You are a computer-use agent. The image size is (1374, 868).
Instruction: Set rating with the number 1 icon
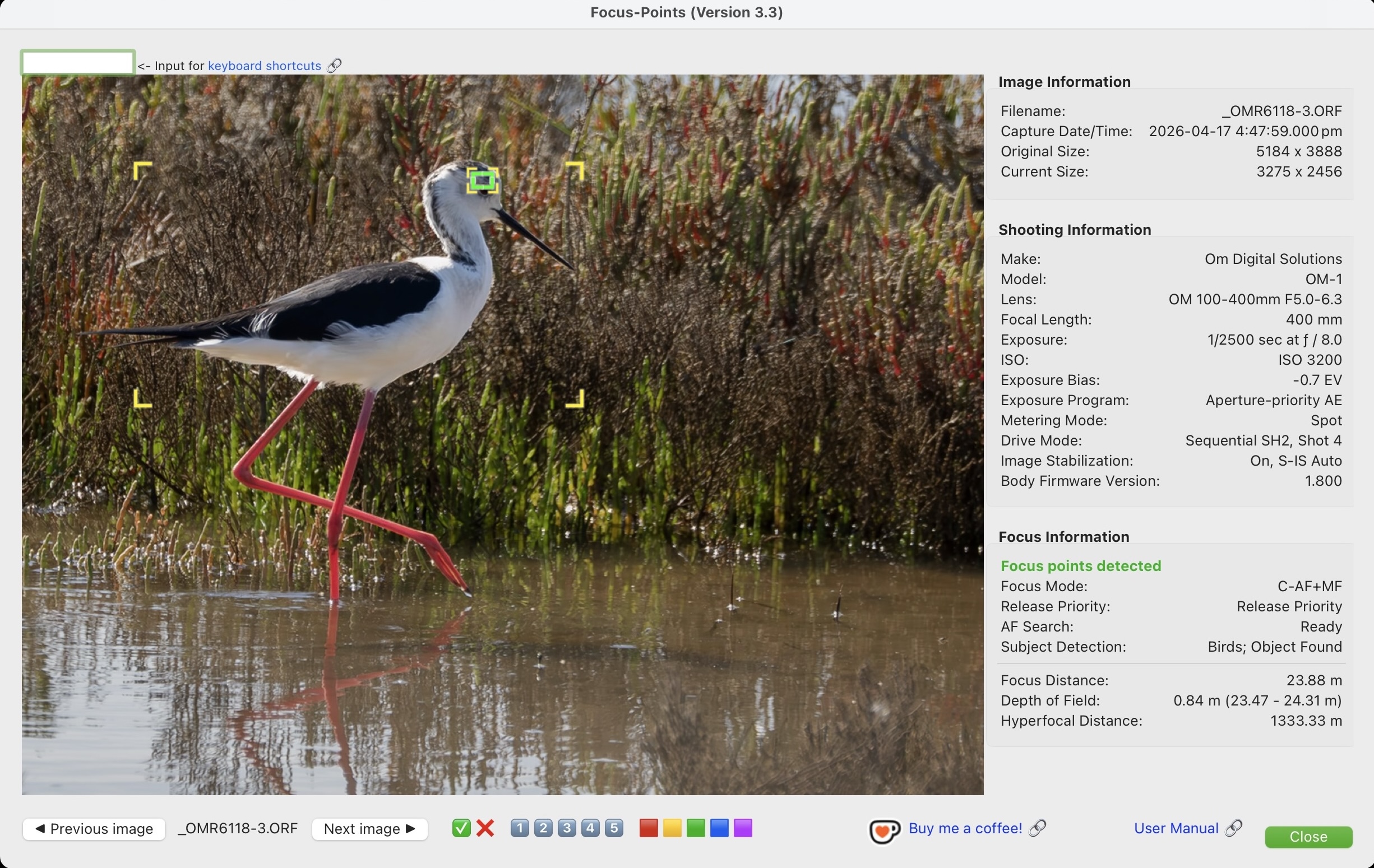pyautogui.click(x=519, y=828)
